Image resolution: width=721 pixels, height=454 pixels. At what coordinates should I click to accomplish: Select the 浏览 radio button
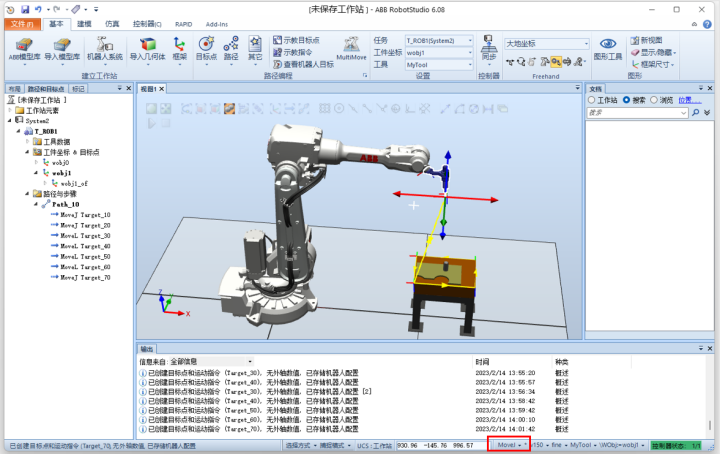pos(654,100)
